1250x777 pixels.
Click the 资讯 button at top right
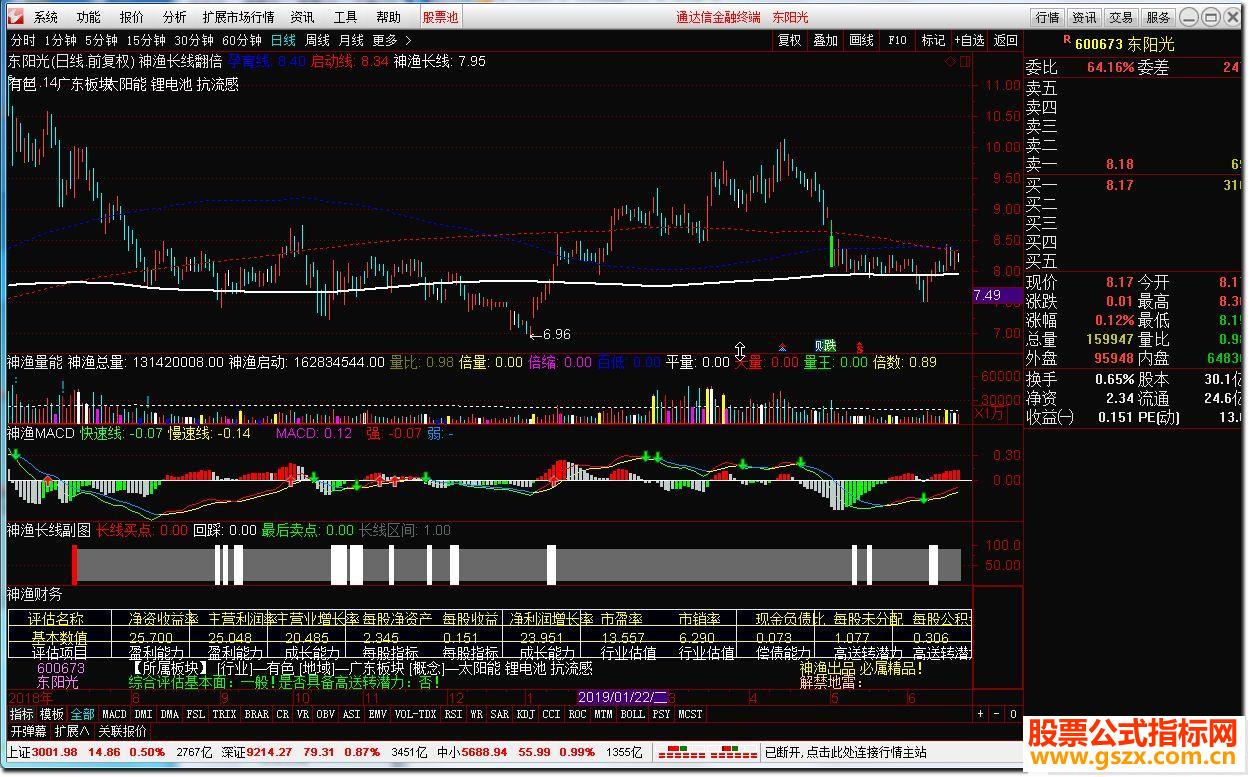[x=1084, y=17]
